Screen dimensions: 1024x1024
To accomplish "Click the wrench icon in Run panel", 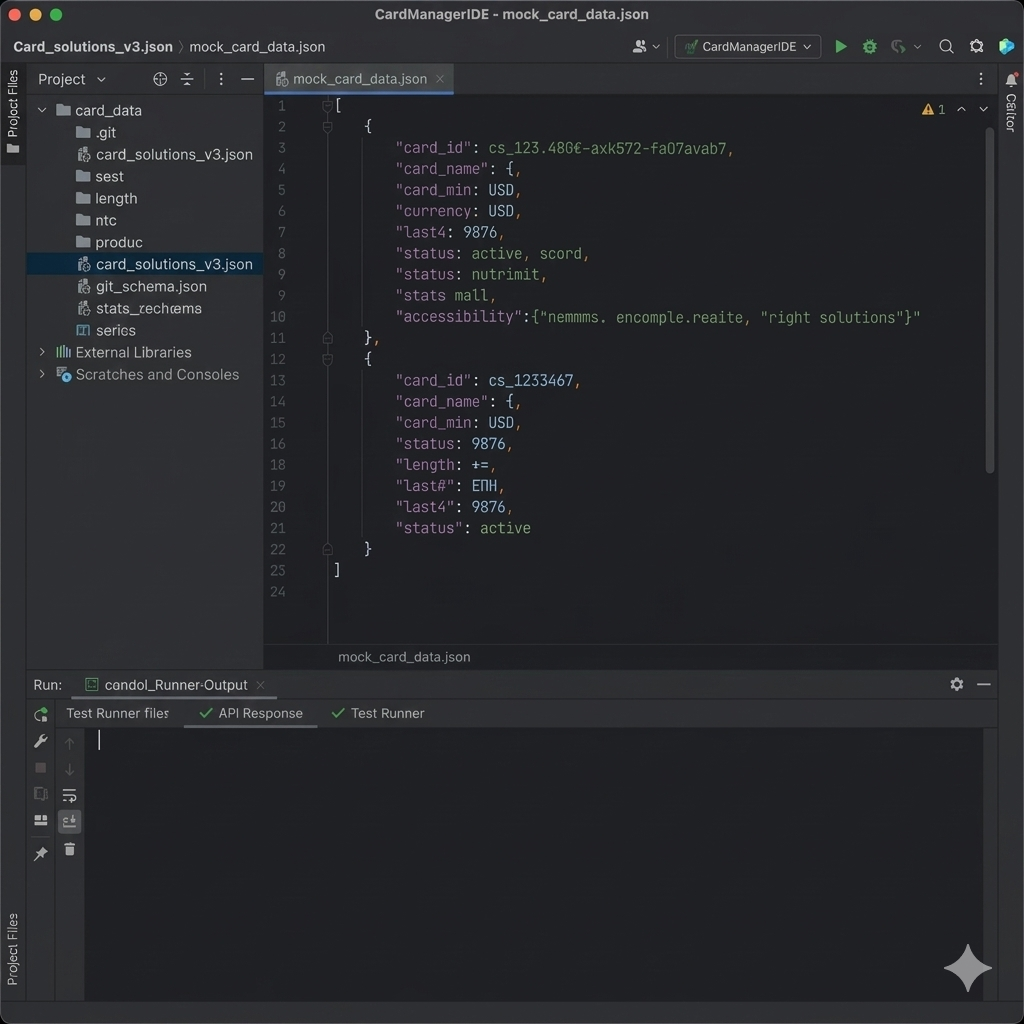I will [x=41, y=741].
